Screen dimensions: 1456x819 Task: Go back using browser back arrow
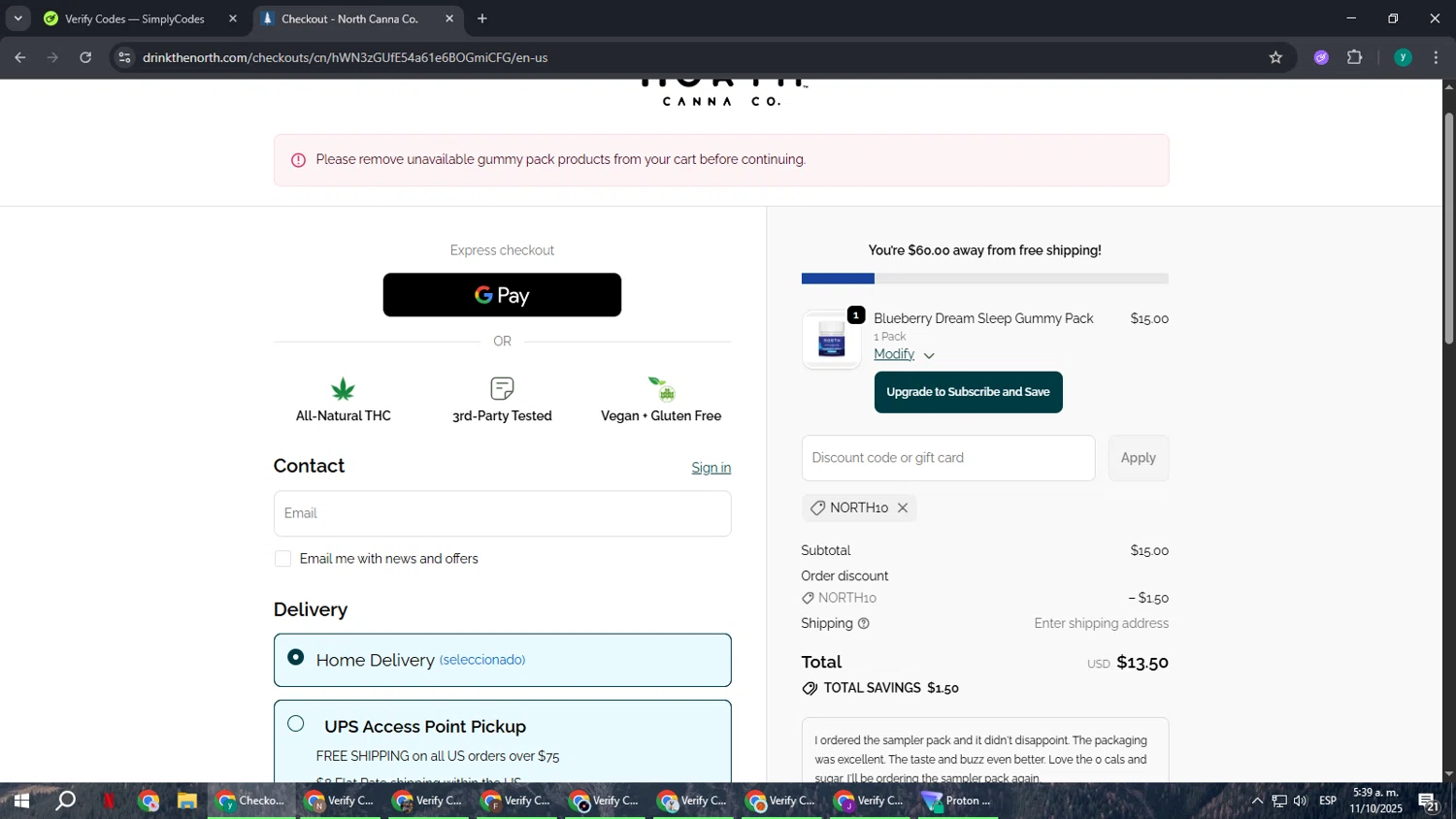19,57
